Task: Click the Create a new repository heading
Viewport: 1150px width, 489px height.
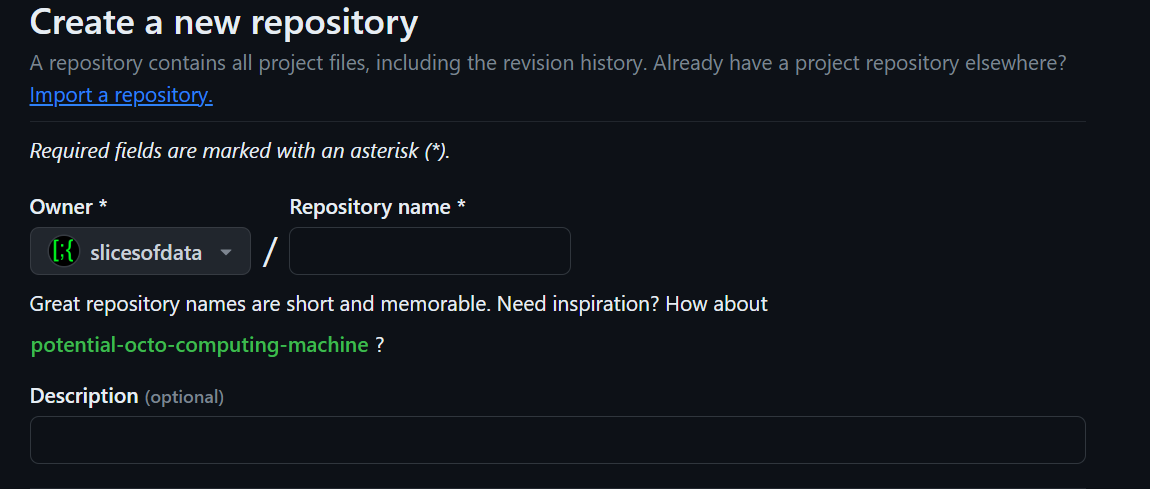Action: [224, 22]
